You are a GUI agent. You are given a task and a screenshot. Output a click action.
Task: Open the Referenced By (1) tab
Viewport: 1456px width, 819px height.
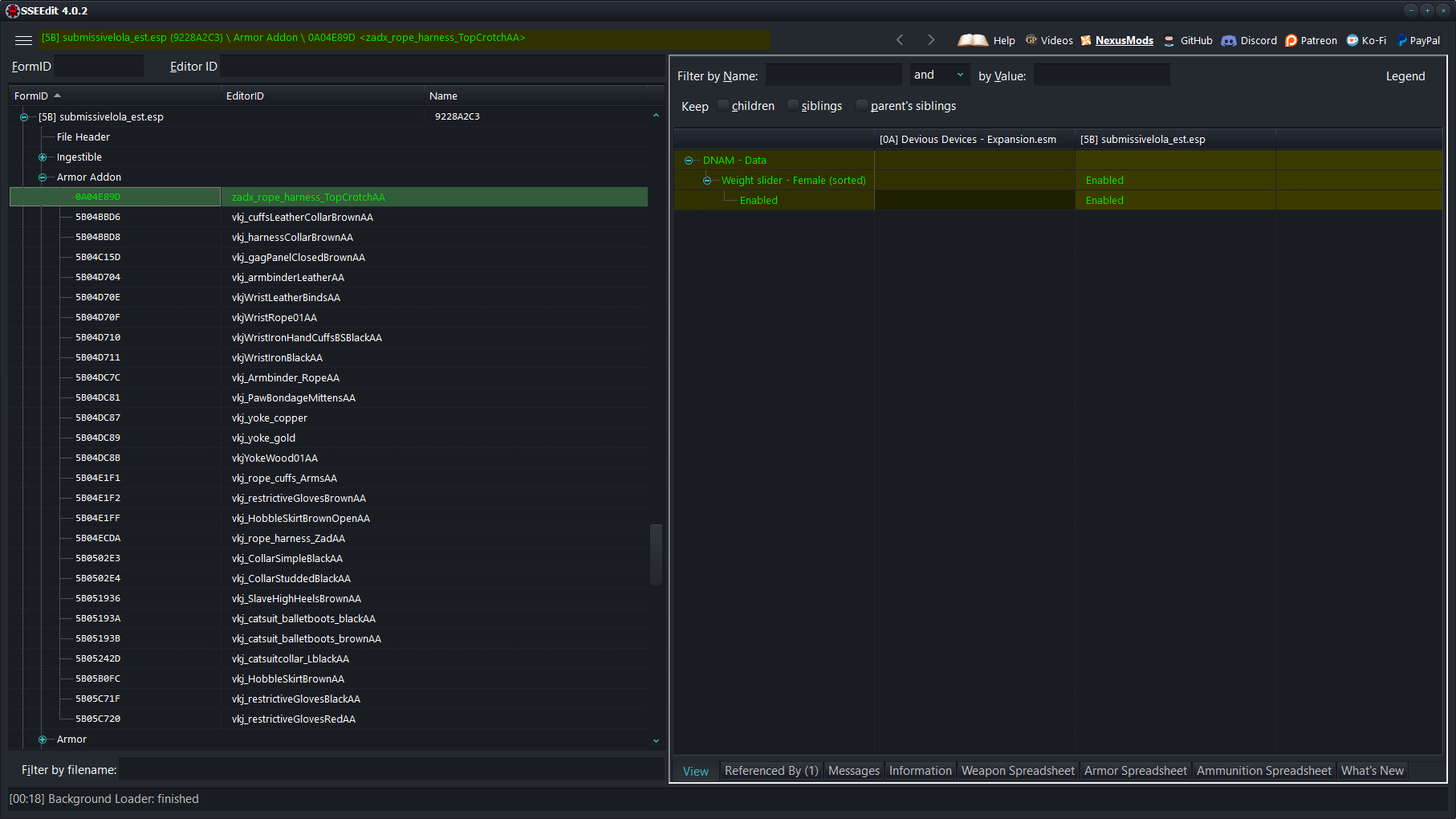(x=771, y=771)
